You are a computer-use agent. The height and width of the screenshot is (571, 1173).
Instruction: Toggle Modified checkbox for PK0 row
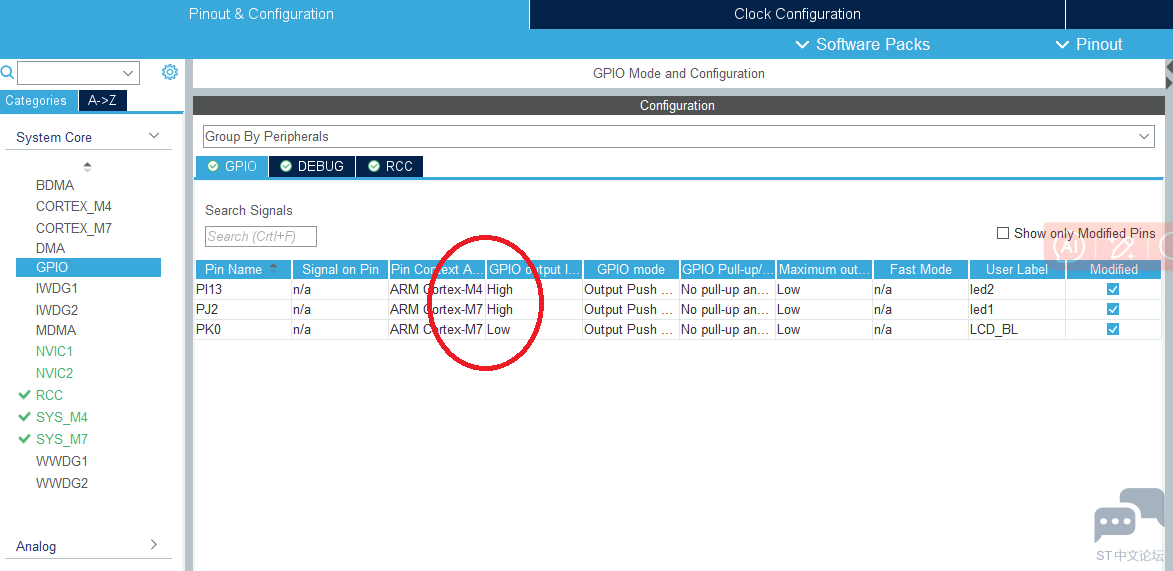(1113, 329)
